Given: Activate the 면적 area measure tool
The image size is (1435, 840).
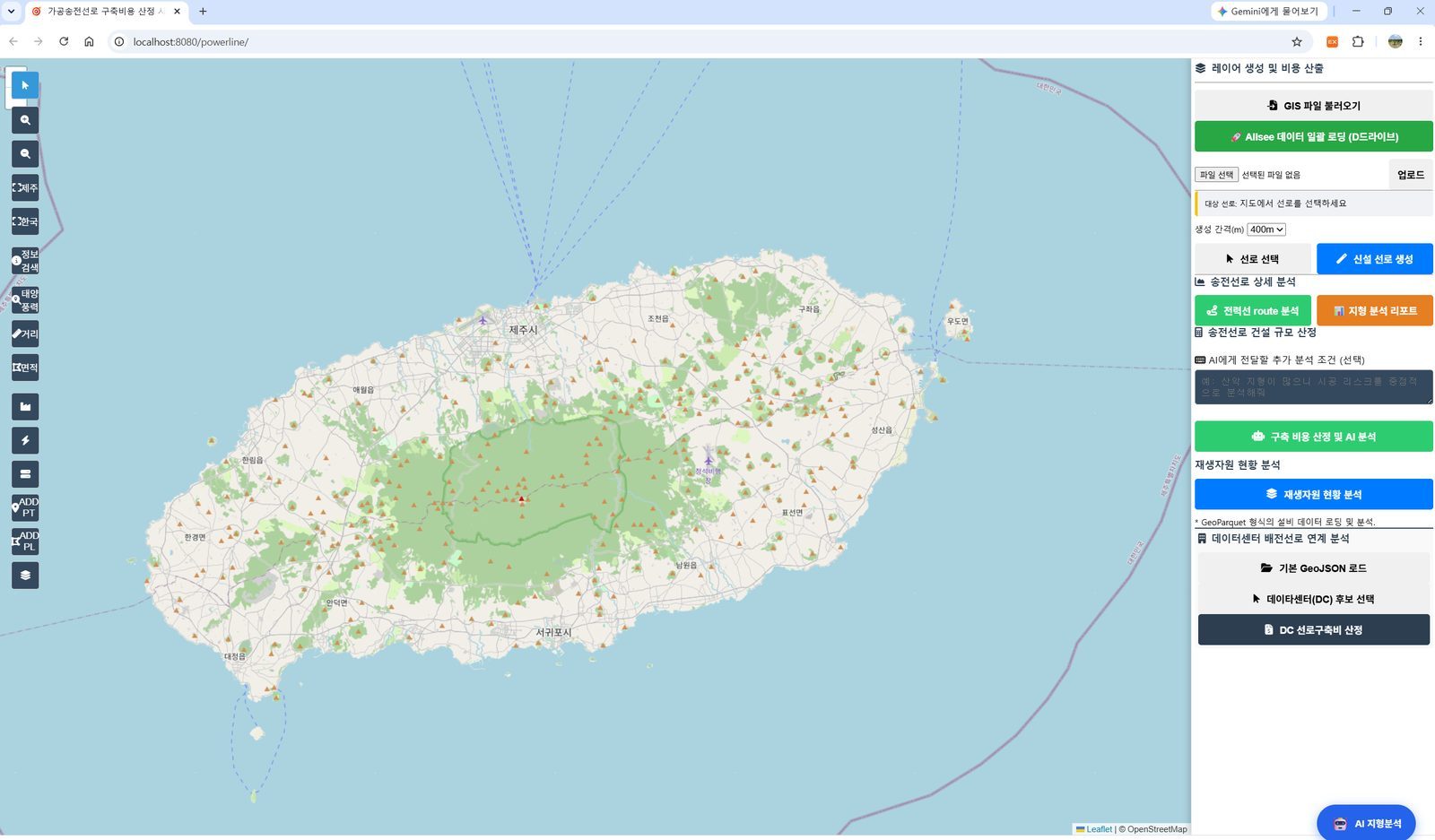Looking at the screenshot, I should [25, 368].
